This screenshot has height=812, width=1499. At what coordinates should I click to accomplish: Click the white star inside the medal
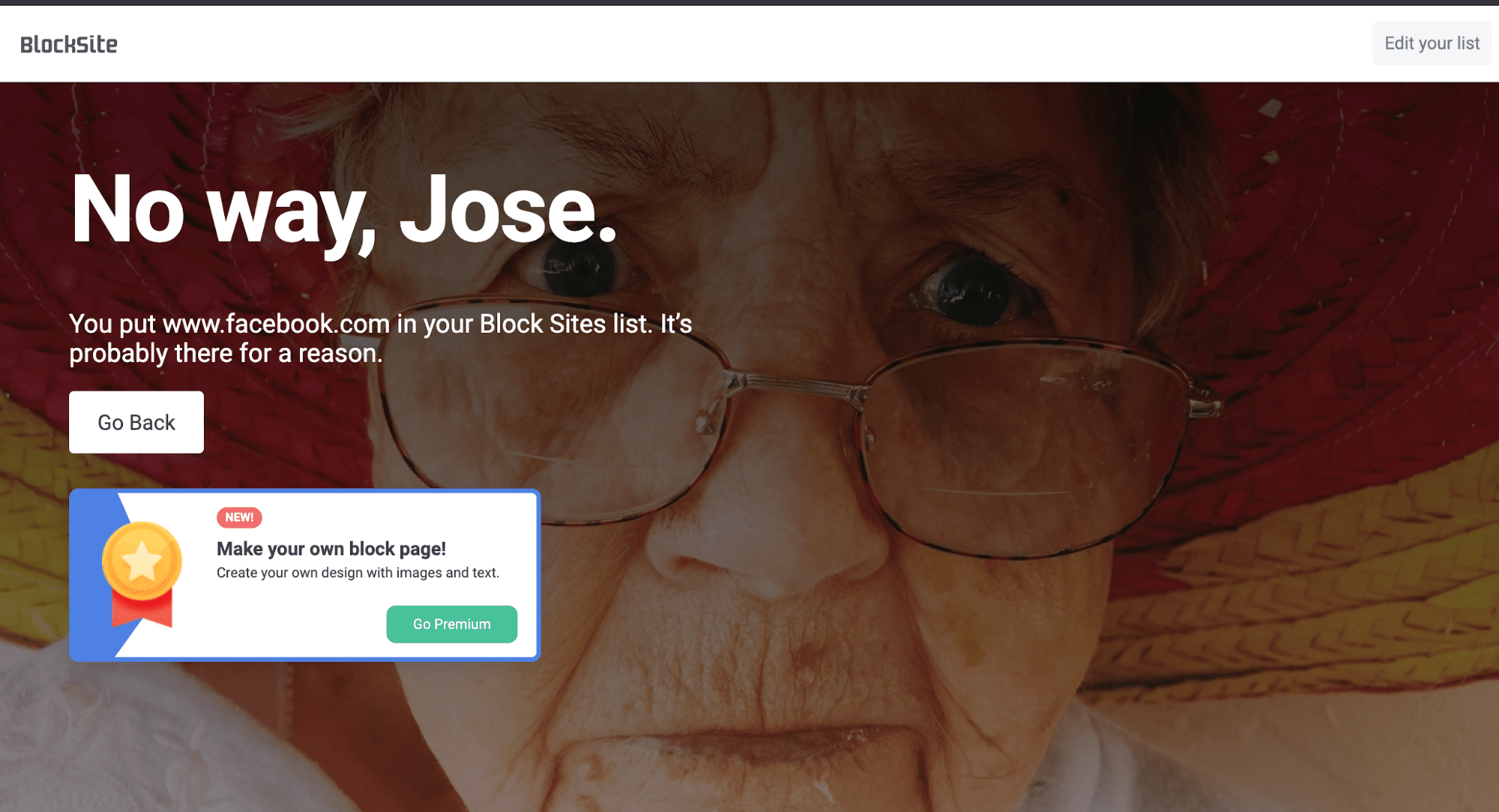coord(142,561)
